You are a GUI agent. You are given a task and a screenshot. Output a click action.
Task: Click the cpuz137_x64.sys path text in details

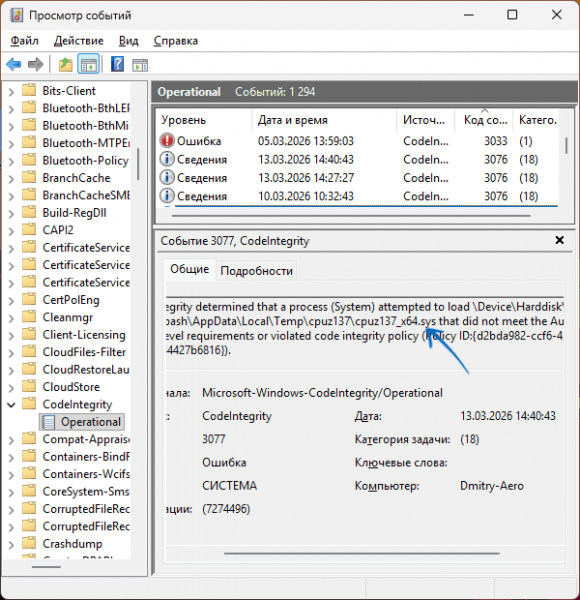click(395, 321)
